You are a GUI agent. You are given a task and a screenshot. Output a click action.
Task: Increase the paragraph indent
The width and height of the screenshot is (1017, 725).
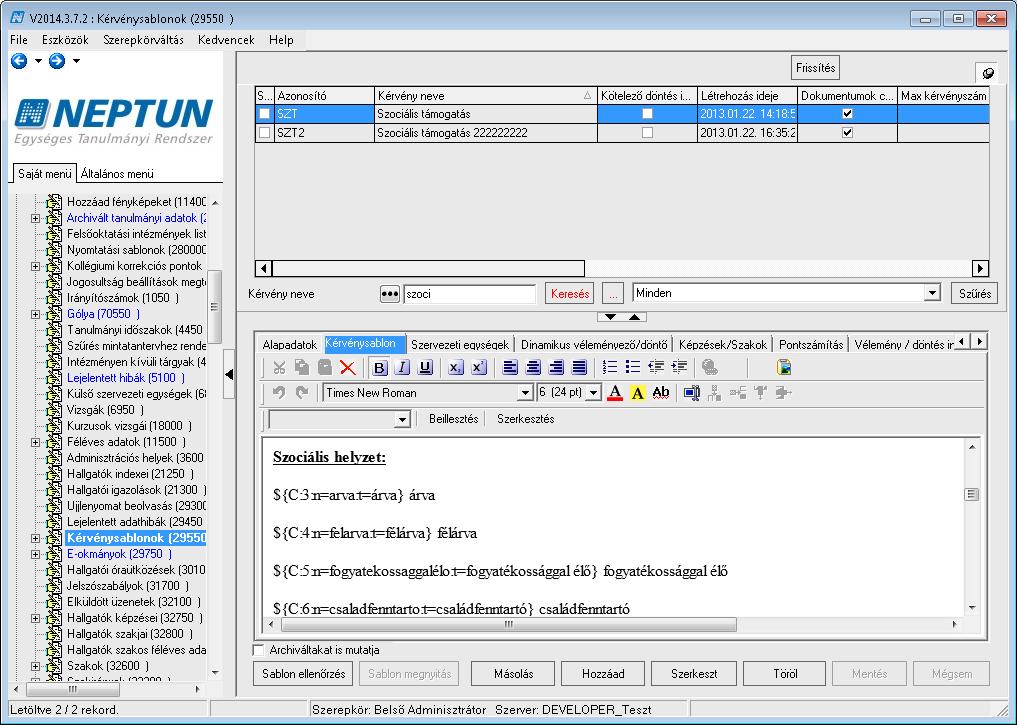[679, 368]
